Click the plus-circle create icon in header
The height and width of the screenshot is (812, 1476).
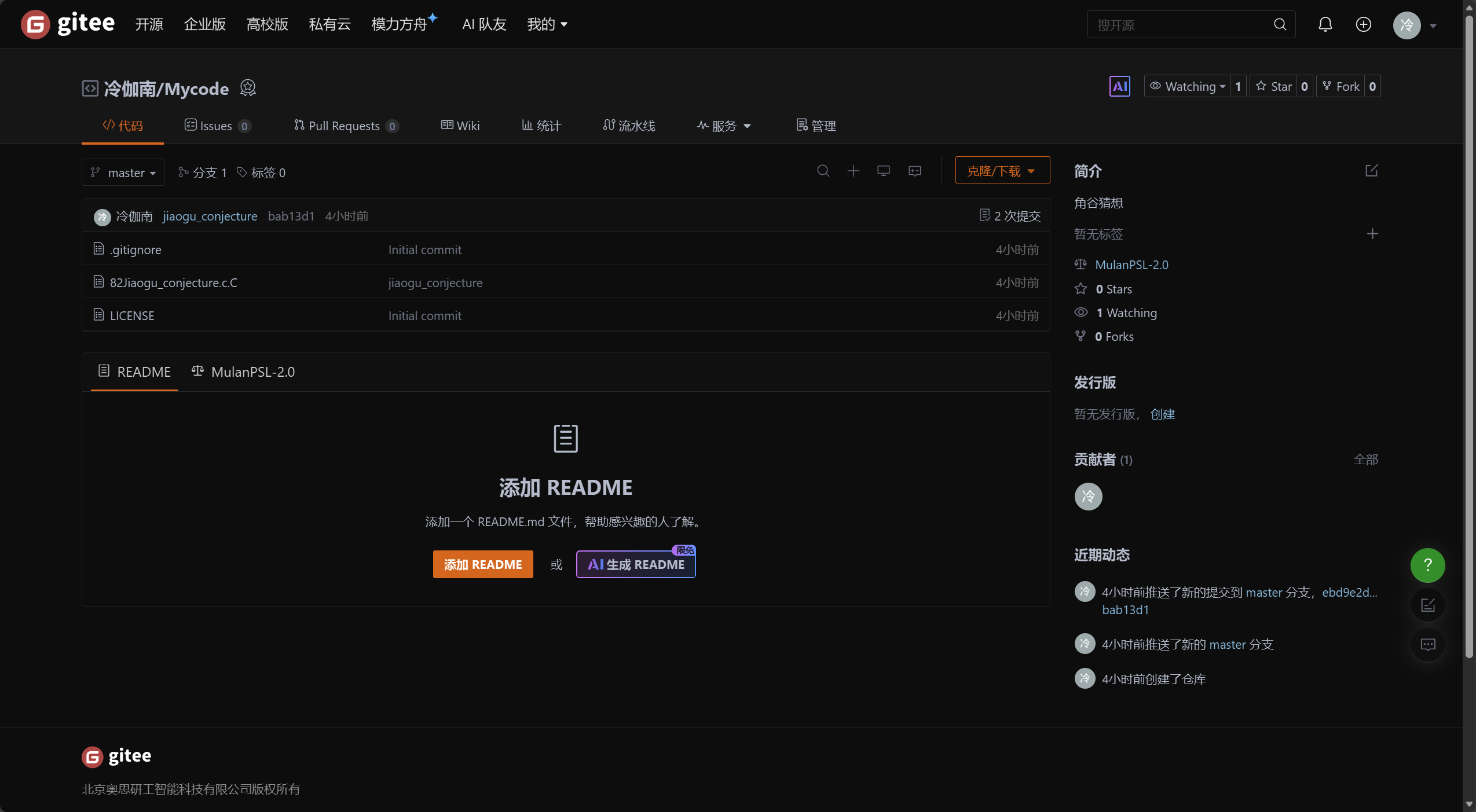(1363, 24)
